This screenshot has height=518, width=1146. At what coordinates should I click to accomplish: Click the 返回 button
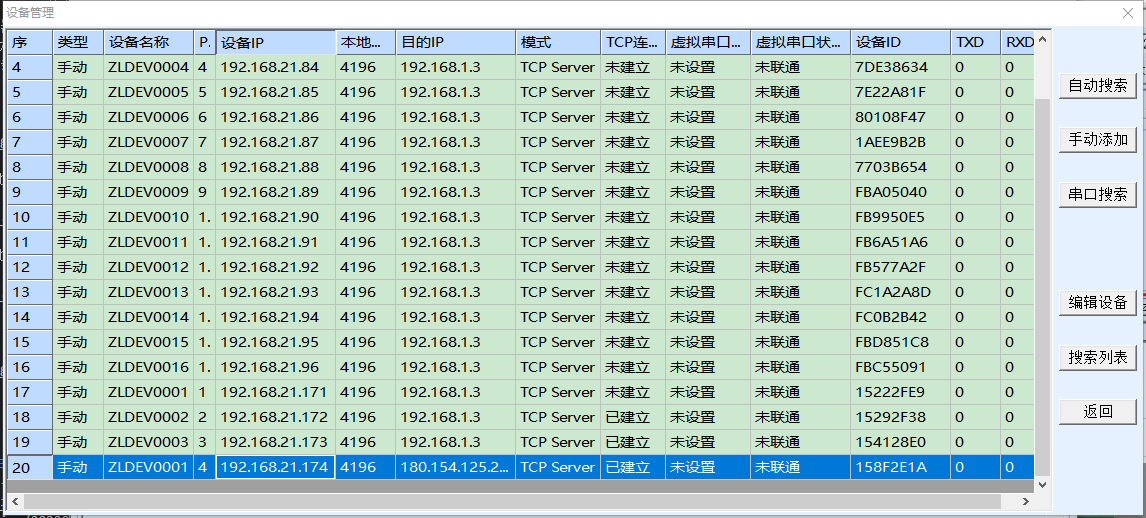coord(1098,411)
